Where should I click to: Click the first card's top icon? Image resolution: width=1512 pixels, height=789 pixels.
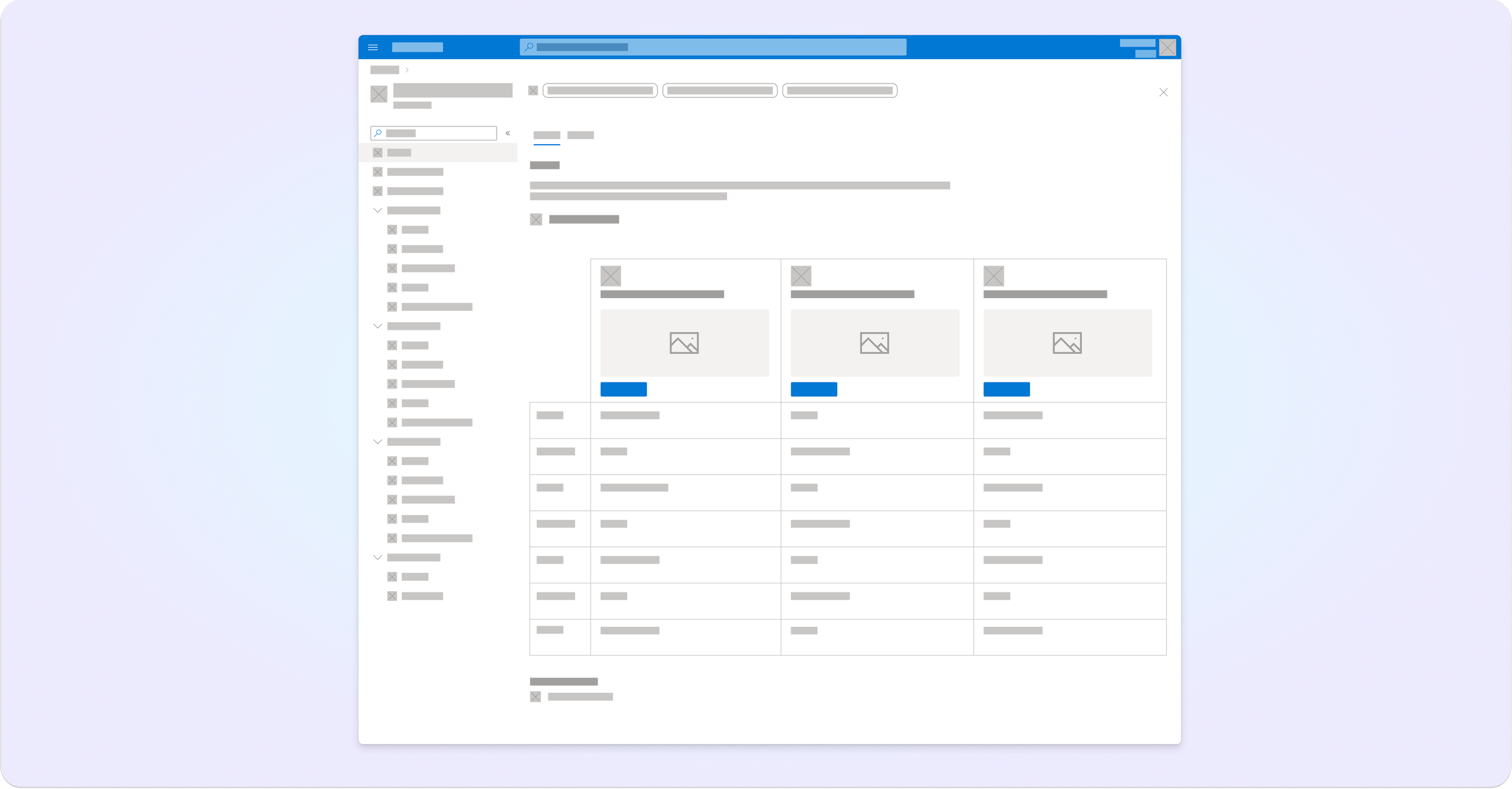pos(610,276)
